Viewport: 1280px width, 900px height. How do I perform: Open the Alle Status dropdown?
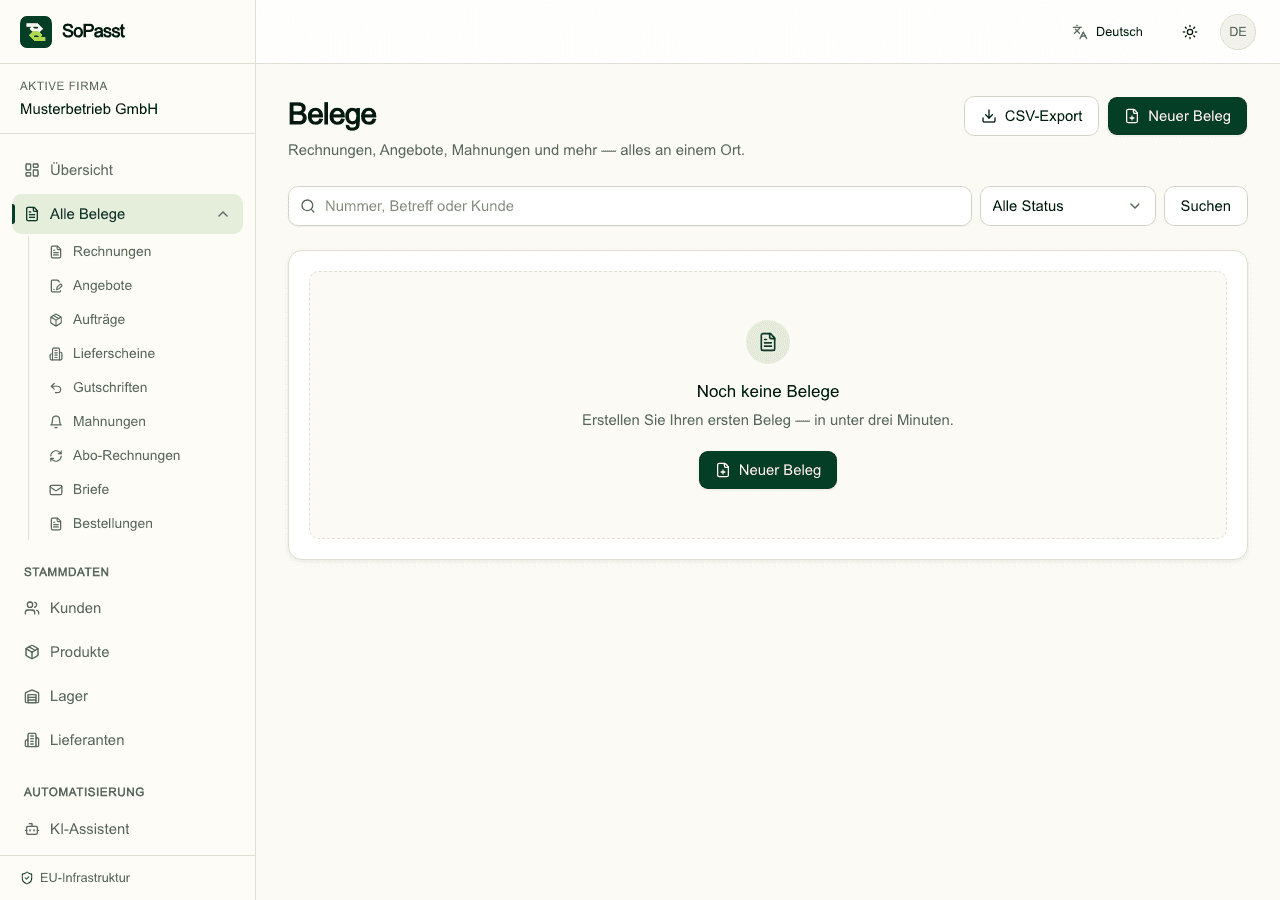click(x=1068, y=206)
